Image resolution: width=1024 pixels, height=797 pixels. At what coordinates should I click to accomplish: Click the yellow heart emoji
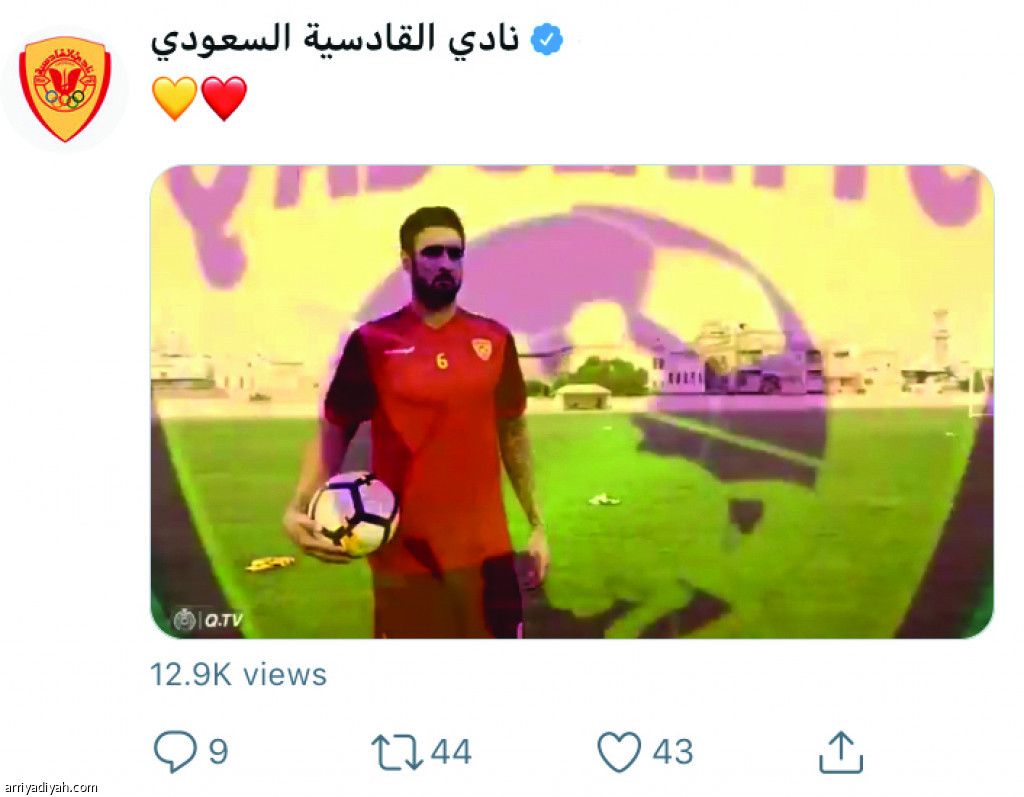(x=174, y=98)
